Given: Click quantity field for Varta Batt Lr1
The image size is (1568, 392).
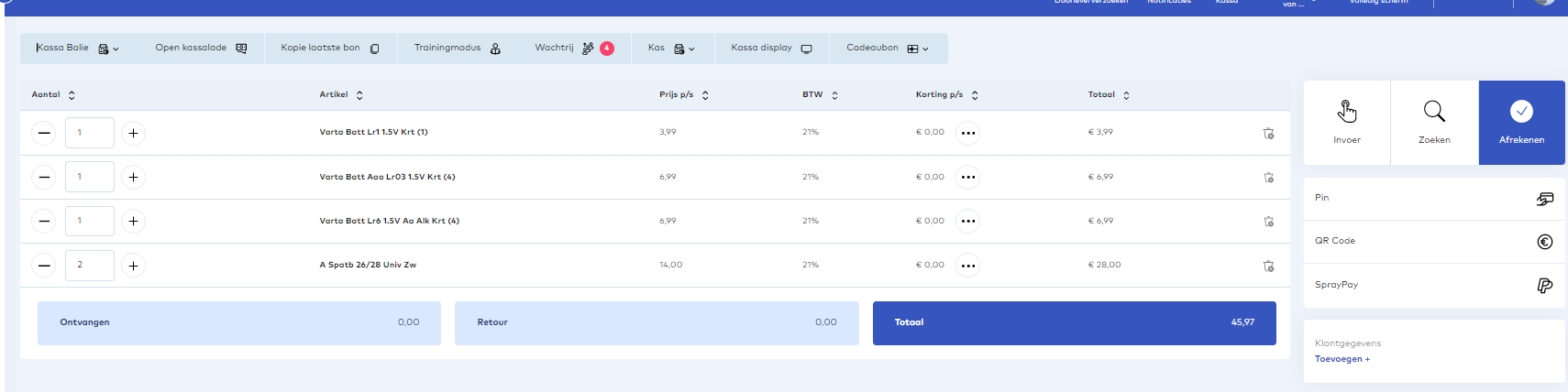Looking at the screenshot, I should 89,133.
